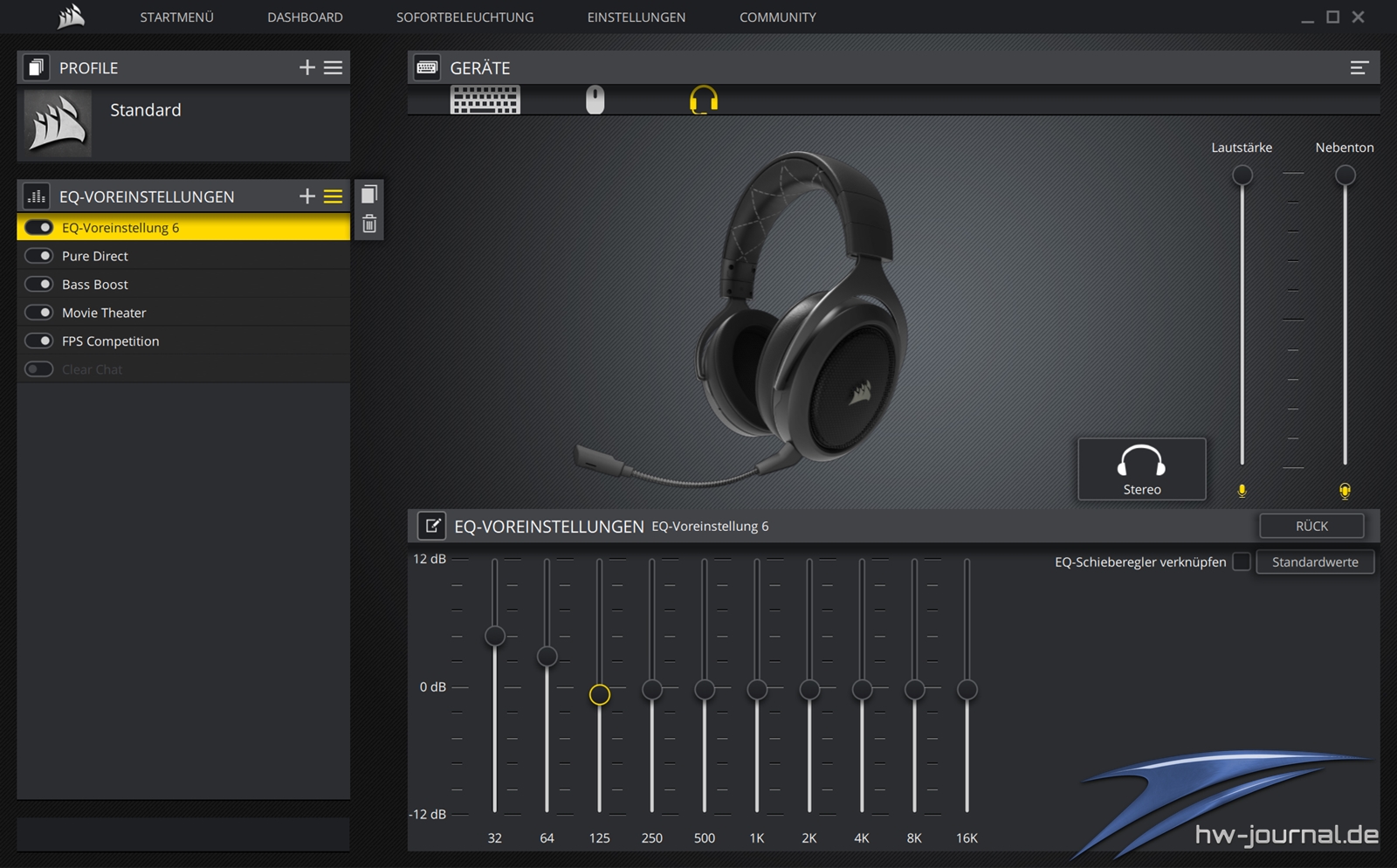Click the Rück button
This screenshot has height=868, width=1397.
click(x=1311, y=526)
